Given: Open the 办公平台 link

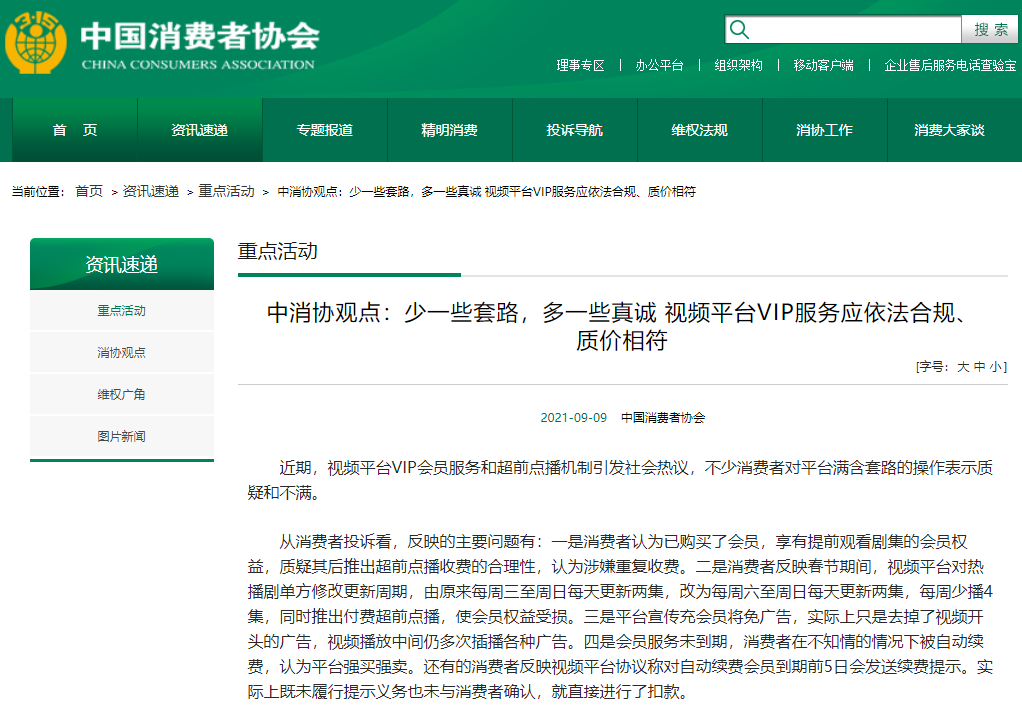Looking at the screenshot, I should click(x=659, y=65).
